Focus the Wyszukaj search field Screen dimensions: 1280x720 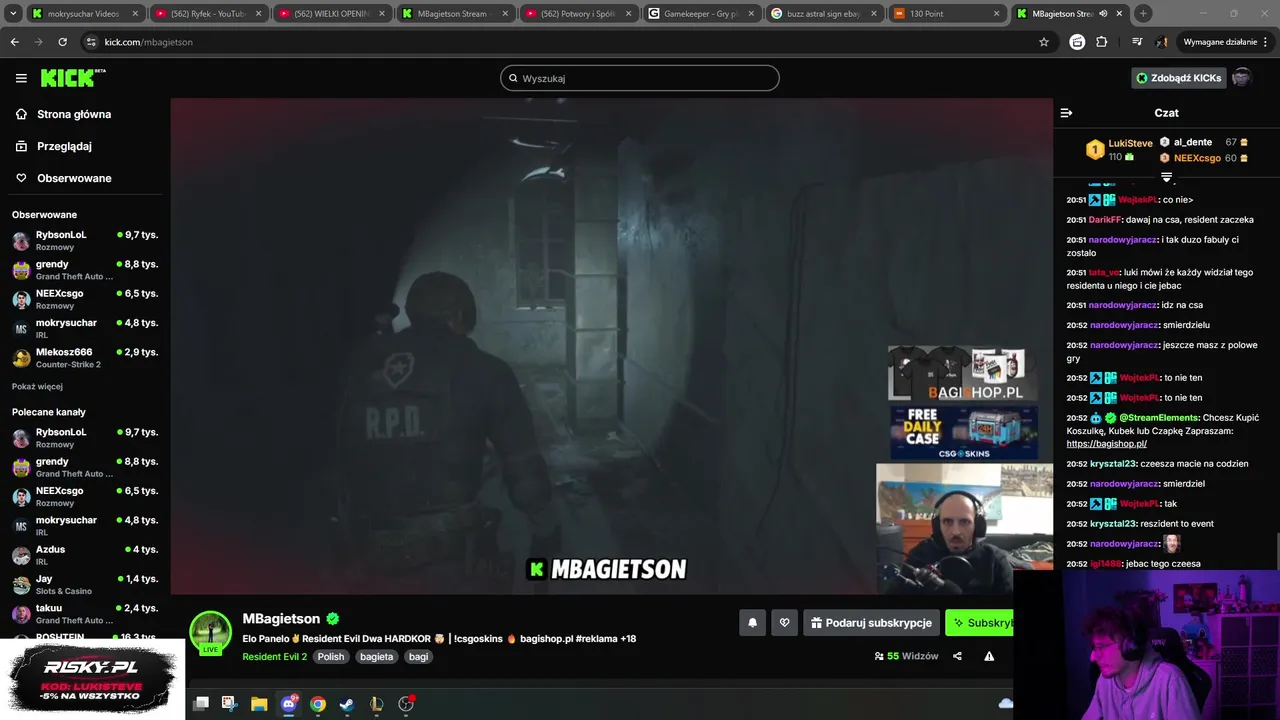[x=640, y=78]
